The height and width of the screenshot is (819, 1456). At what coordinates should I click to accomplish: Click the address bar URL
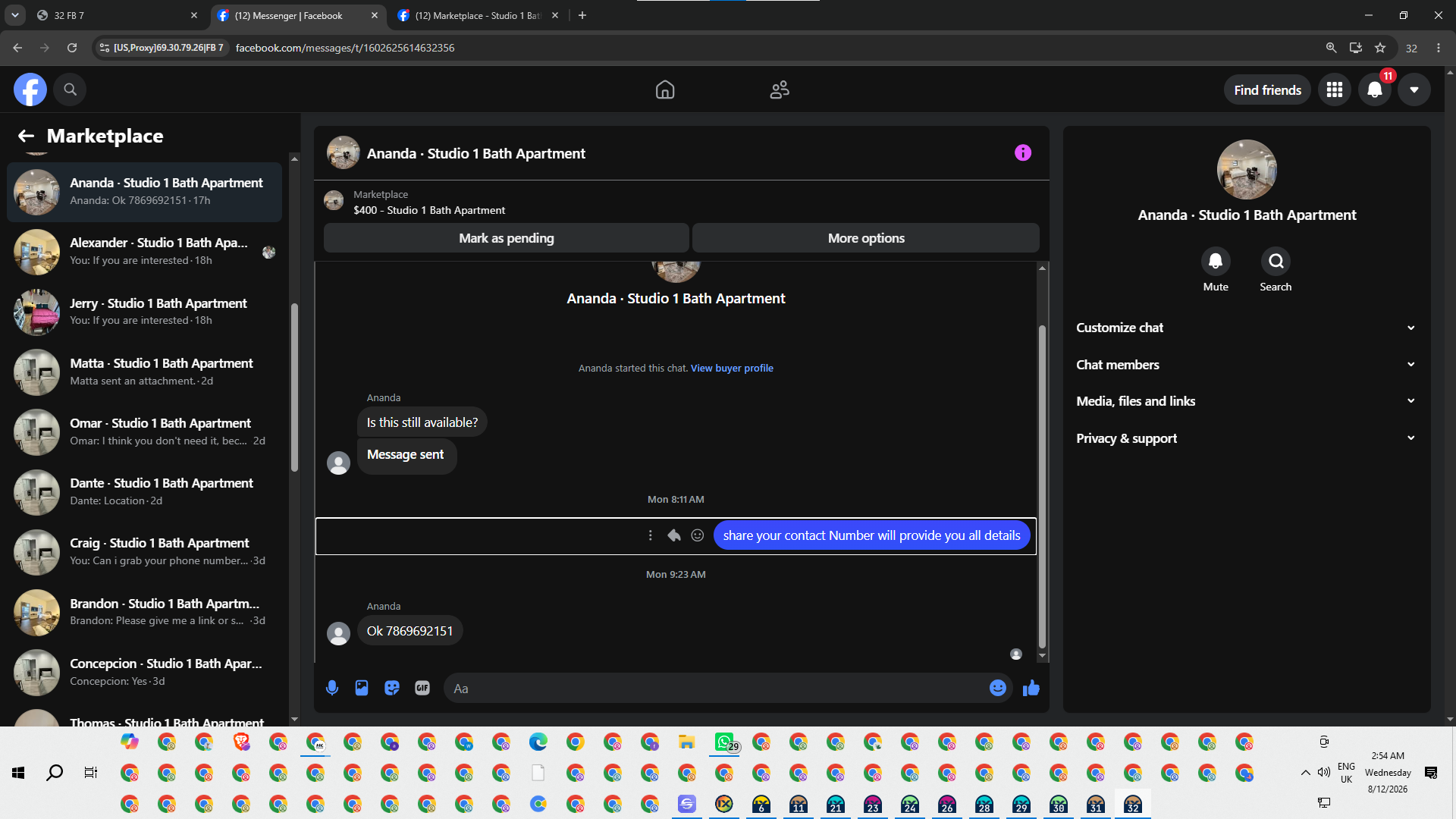pyautogui.click(x=345, y=48)
